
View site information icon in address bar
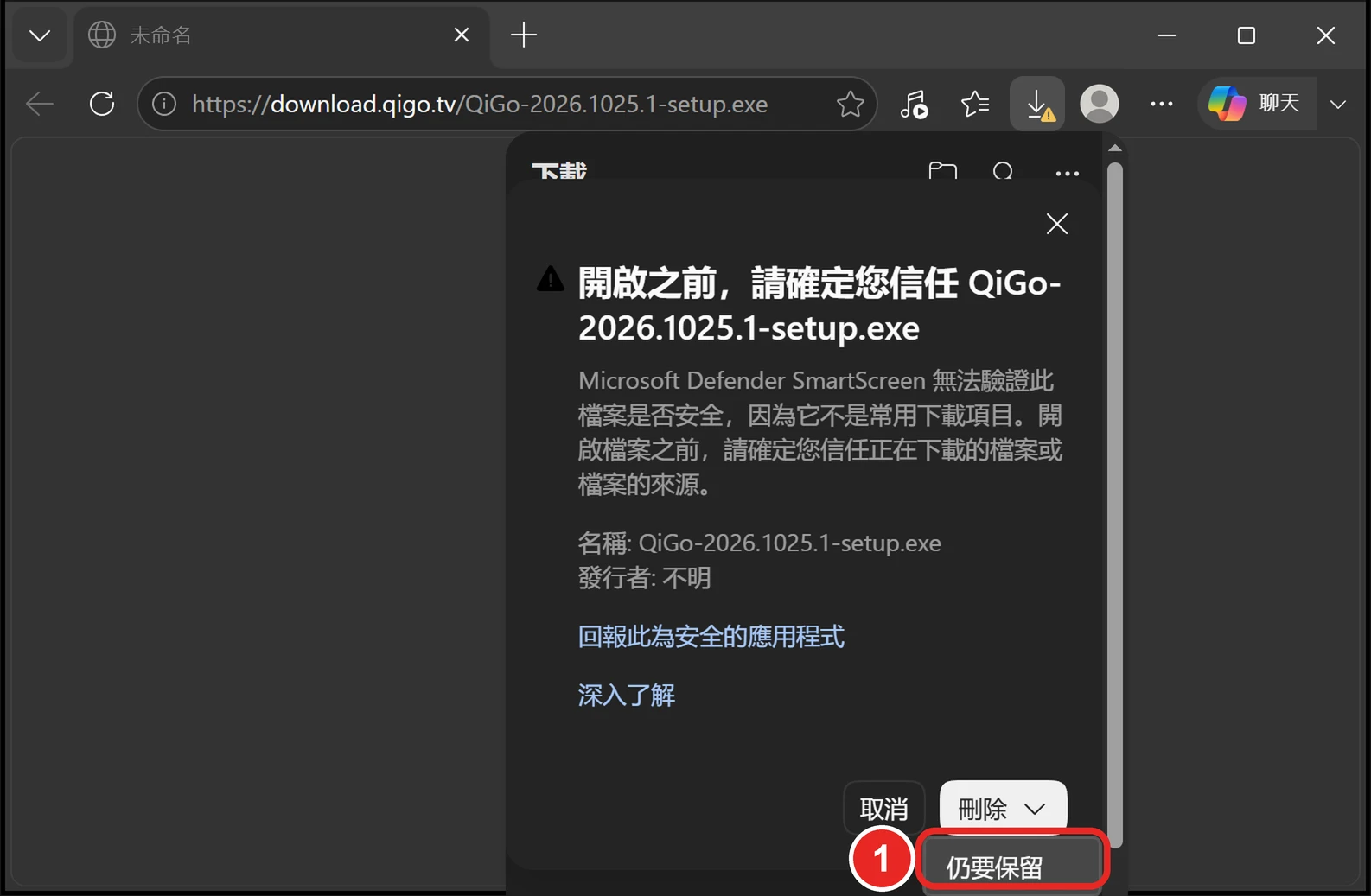[x=164, y=105]
